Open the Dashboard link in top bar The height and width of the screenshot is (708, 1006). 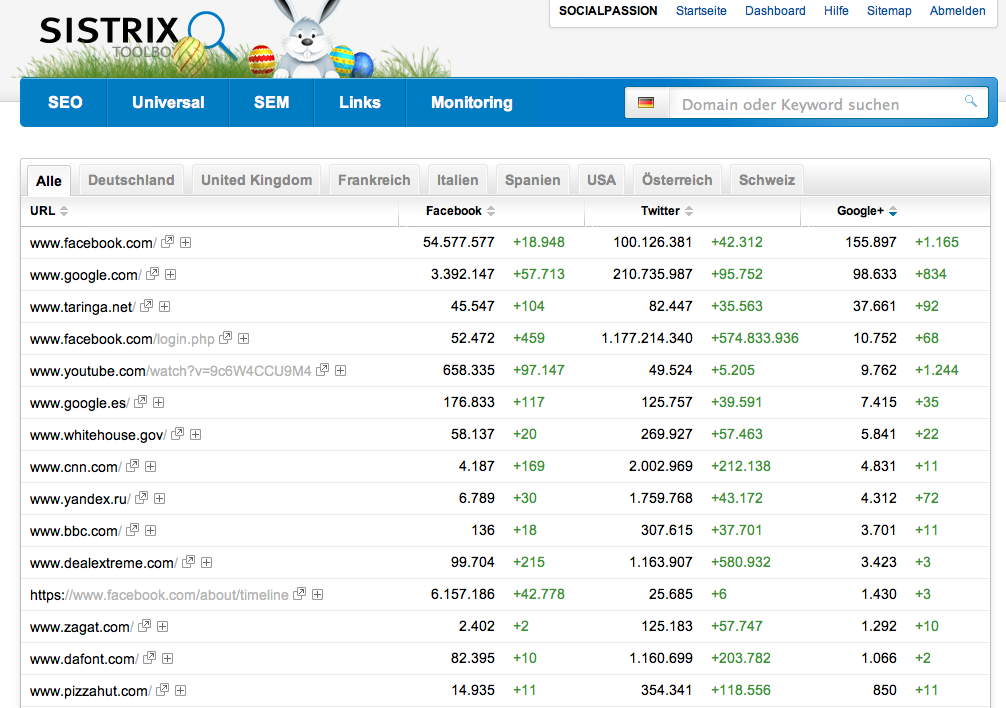coord(775,11)
